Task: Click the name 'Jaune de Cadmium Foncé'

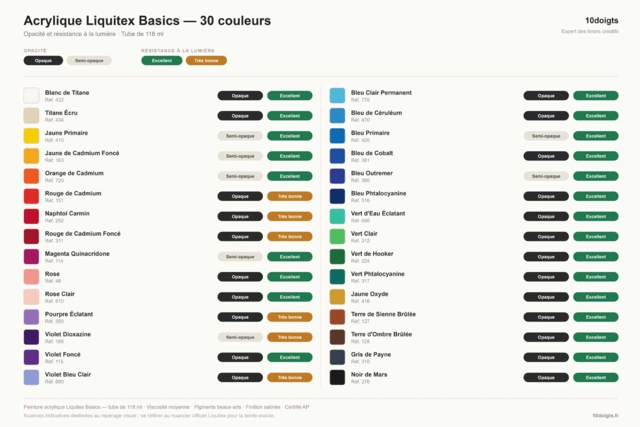Action: coord(82,153)
